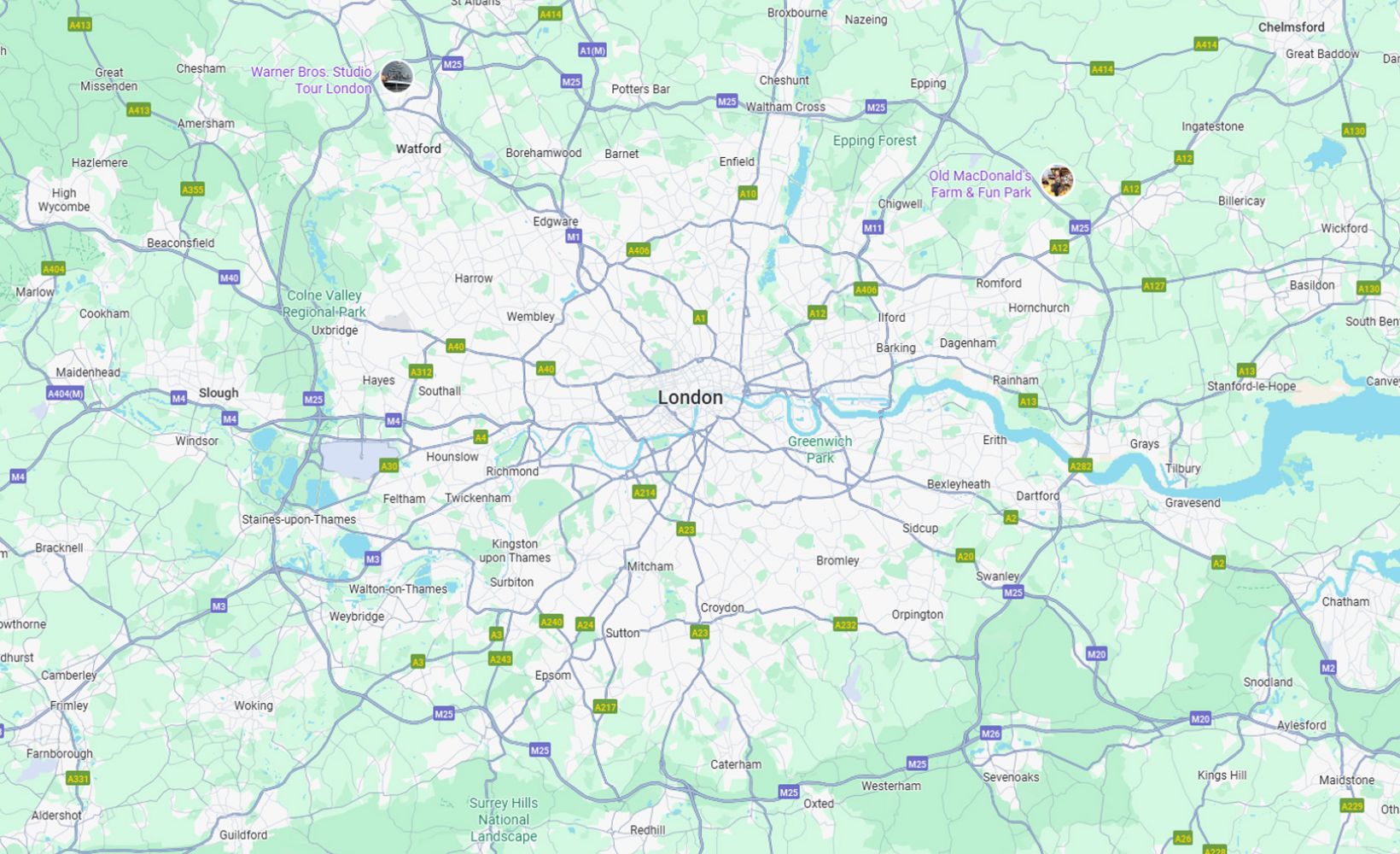The width and height of the screenshot is (1400, 854).
Task: Select the London city label
Action: (690, 397)
